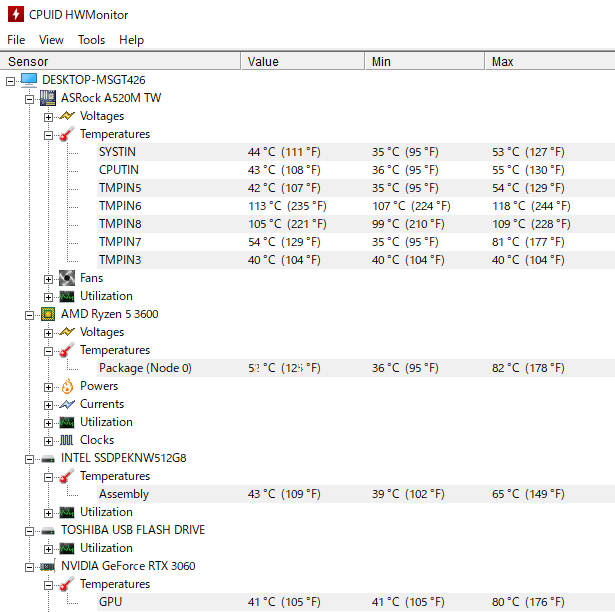Open the File menu
The height and width of the screenshot is (612, 615).
(x=16, y=40)
